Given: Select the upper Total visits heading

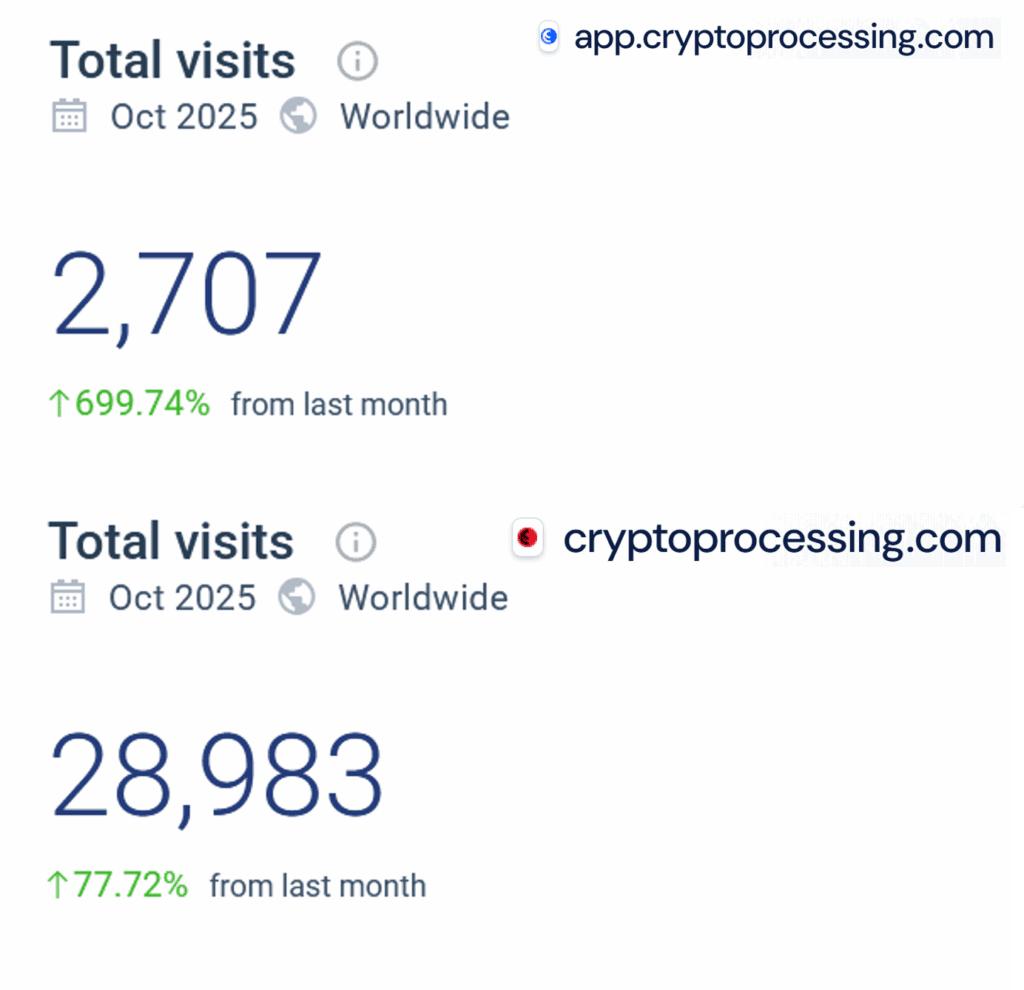Looking at the screenshot, I should (x=172, y=60).
